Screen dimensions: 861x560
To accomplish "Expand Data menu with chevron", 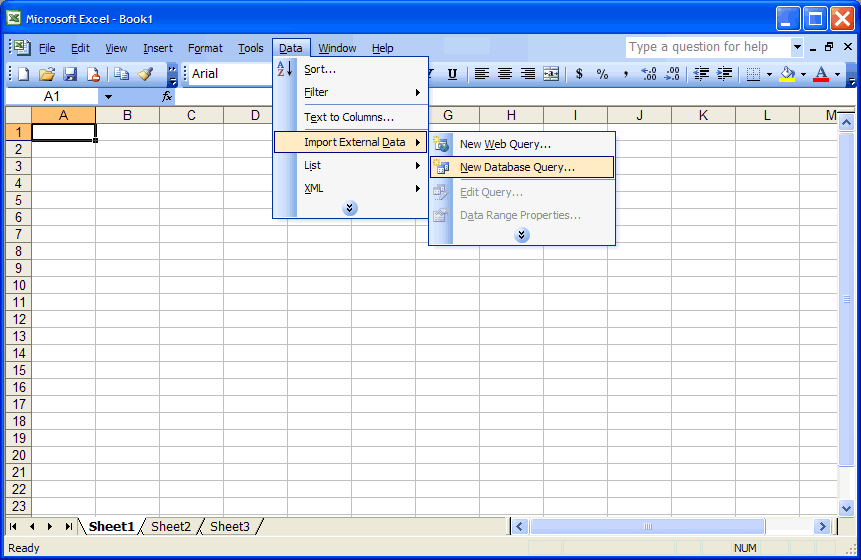I will 349,208.
